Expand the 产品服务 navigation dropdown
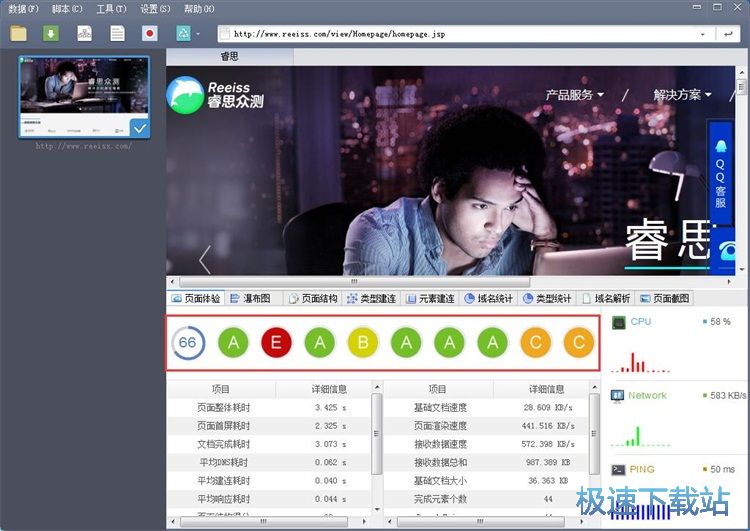 click(574, 95)
